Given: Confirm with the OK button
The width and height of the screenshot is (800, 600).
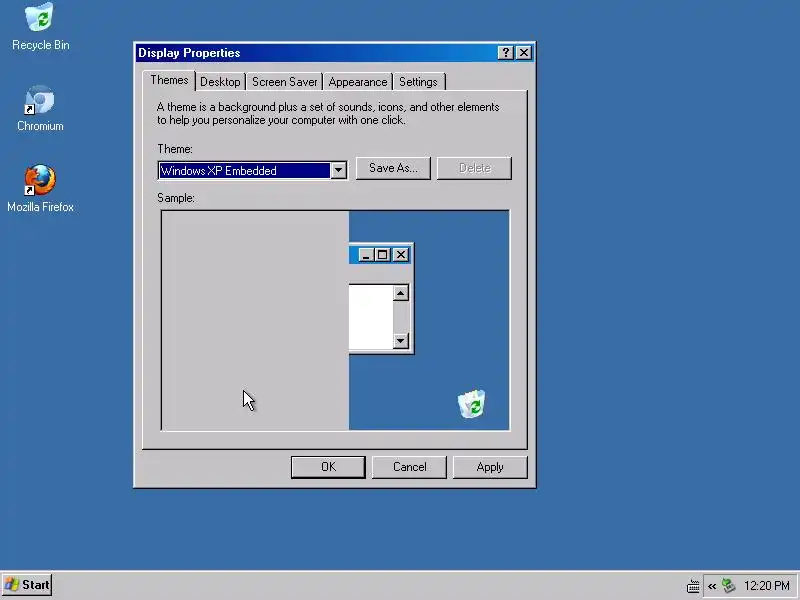Looking at the screenshot, I should 328,467.
